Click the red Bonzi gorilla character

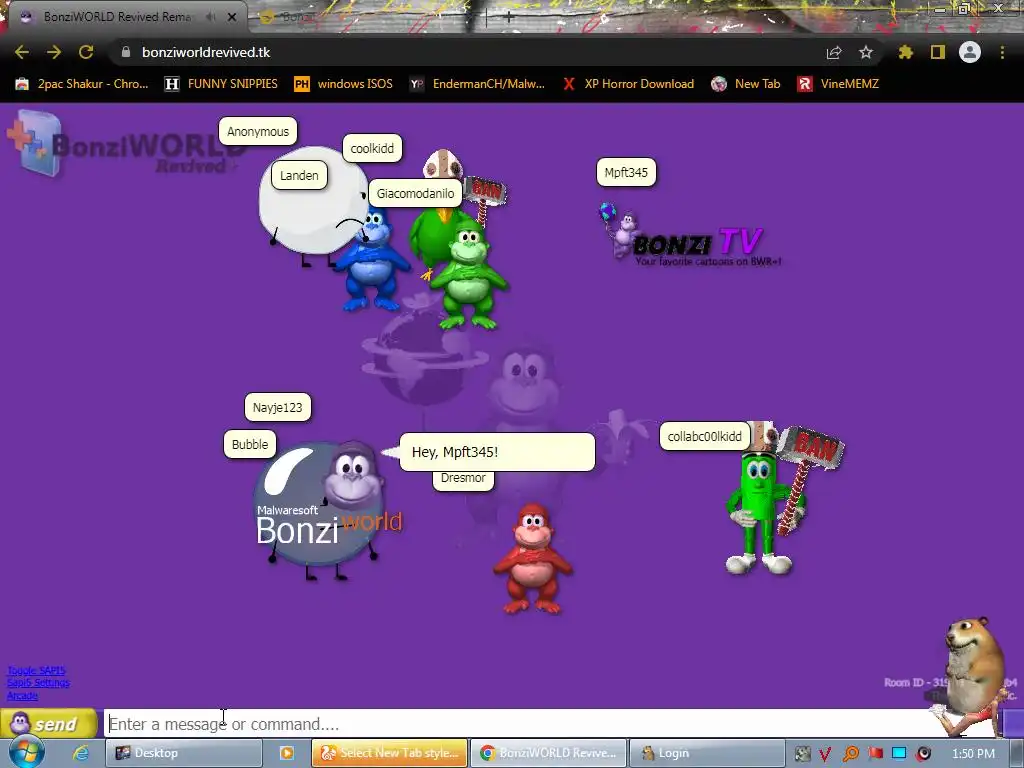tap(533, 558)
